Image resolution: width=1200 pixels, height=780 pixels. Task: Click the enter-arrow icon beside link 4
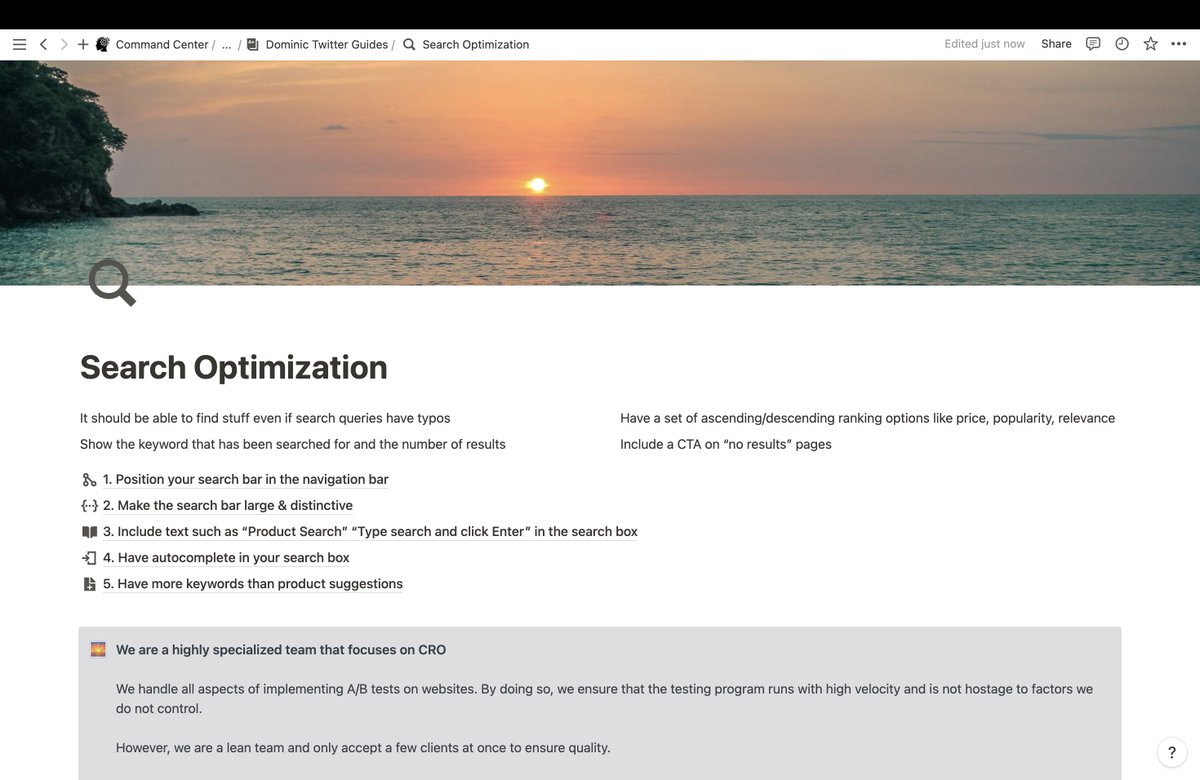point(89,557)
